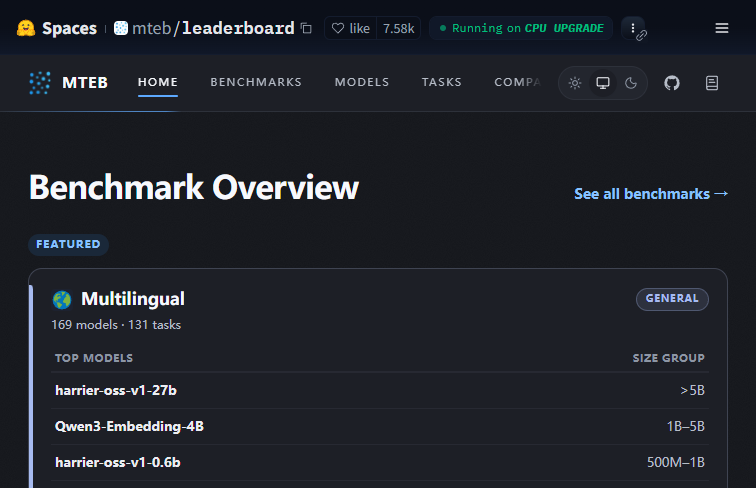Click the mteb organization avatar icon

[x=121, y=28]
